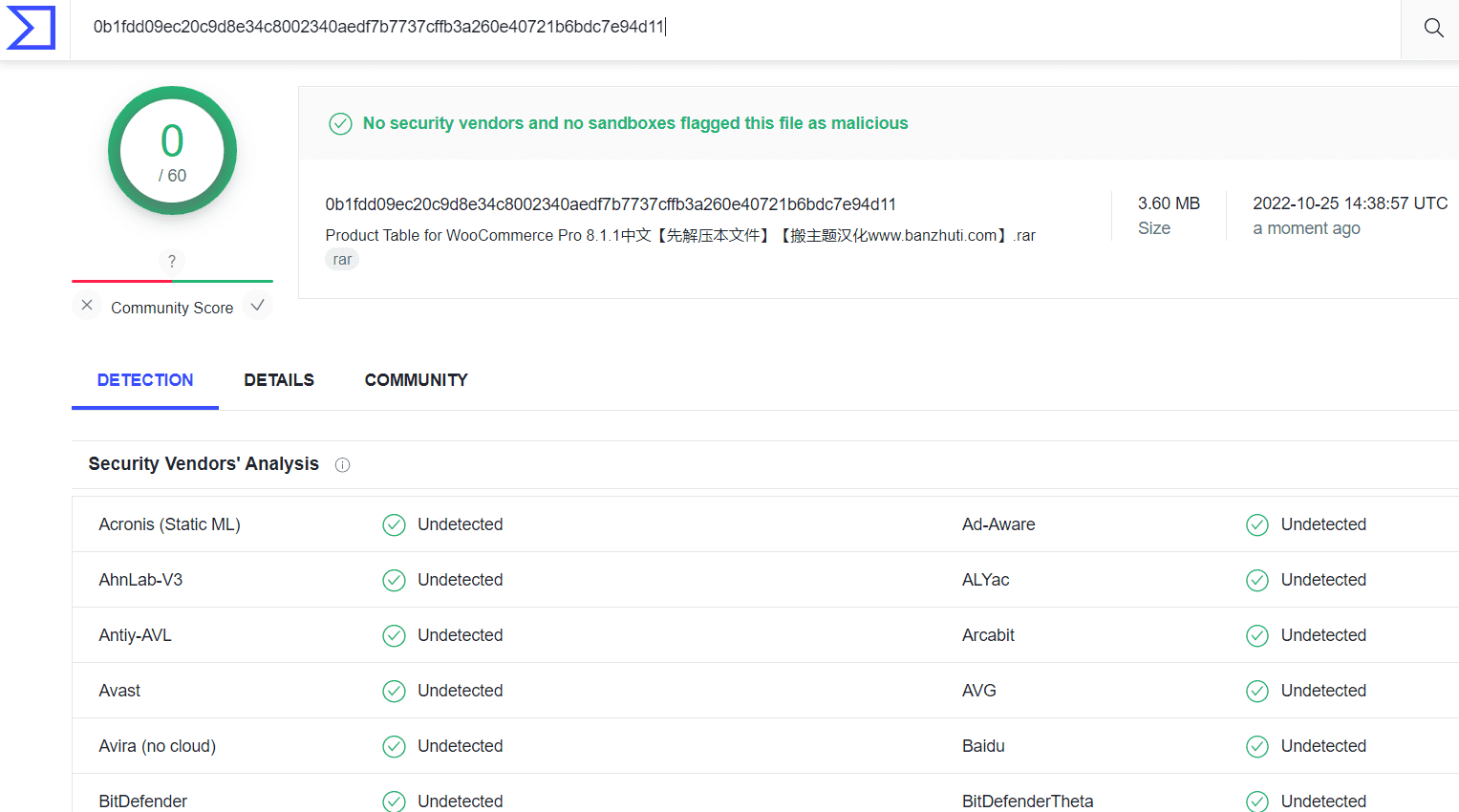Vote up with Community Score check icon
This screenshot has height=812, width=1459.
tap(257, 306)
